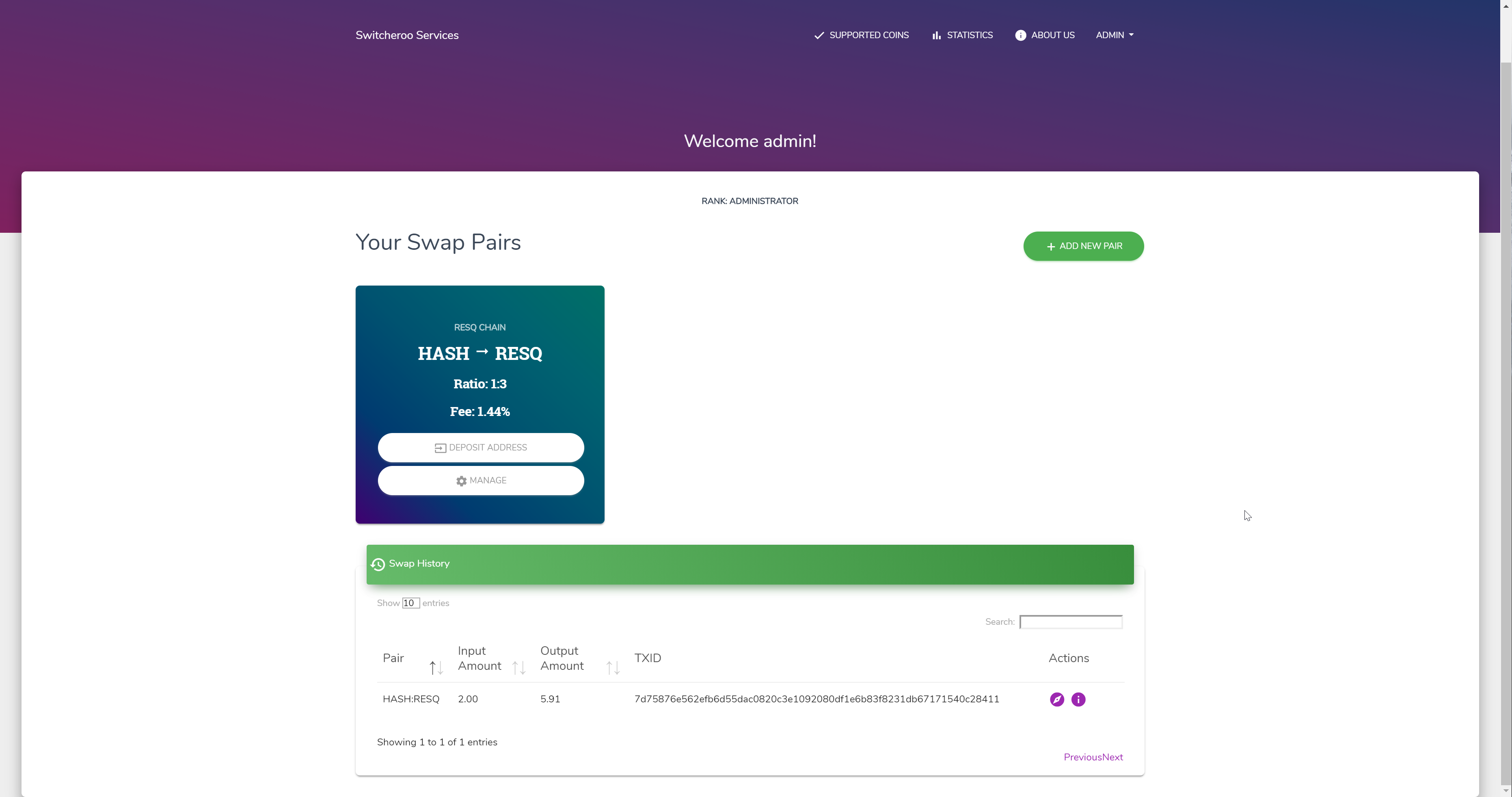Sort by Output Amount column arrows
The width and height of the screenshot is (1512, 797).
[x=613, y=667]
